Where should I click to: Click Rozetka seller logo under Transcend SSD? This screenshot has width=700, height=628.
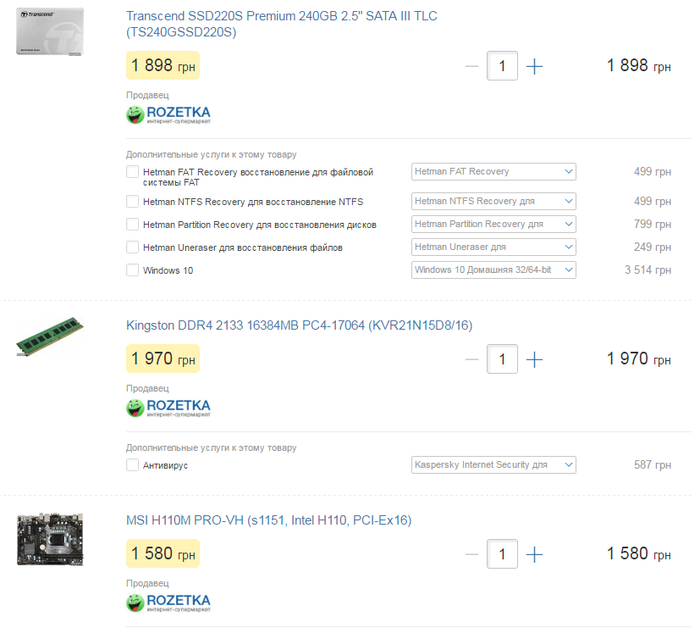(x=168, y=115)
